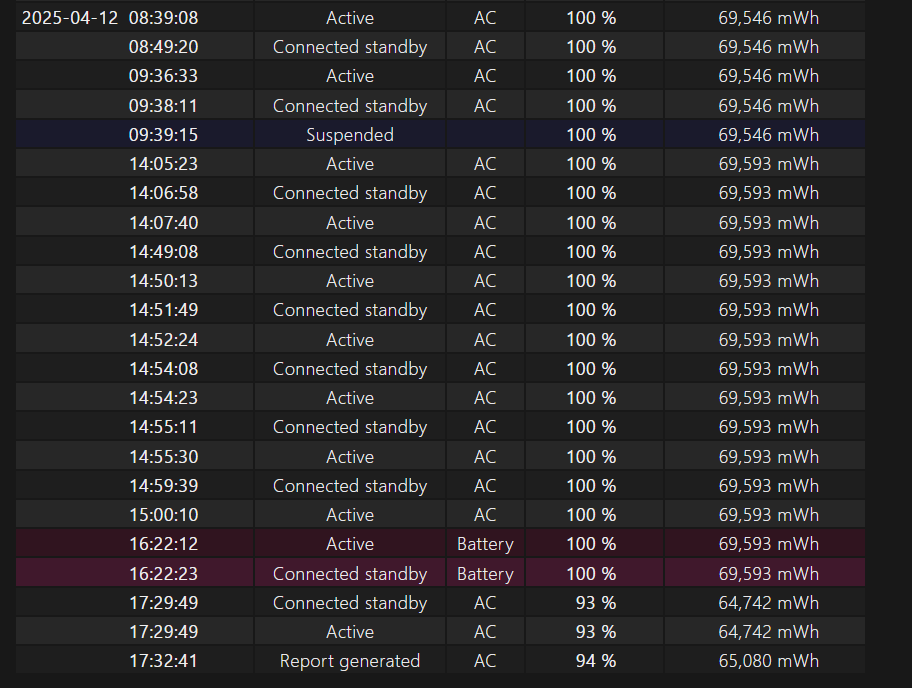Select the 14:59:39 timestamp cell
This screenshot has height=688, width=912.
coord(163,486)
